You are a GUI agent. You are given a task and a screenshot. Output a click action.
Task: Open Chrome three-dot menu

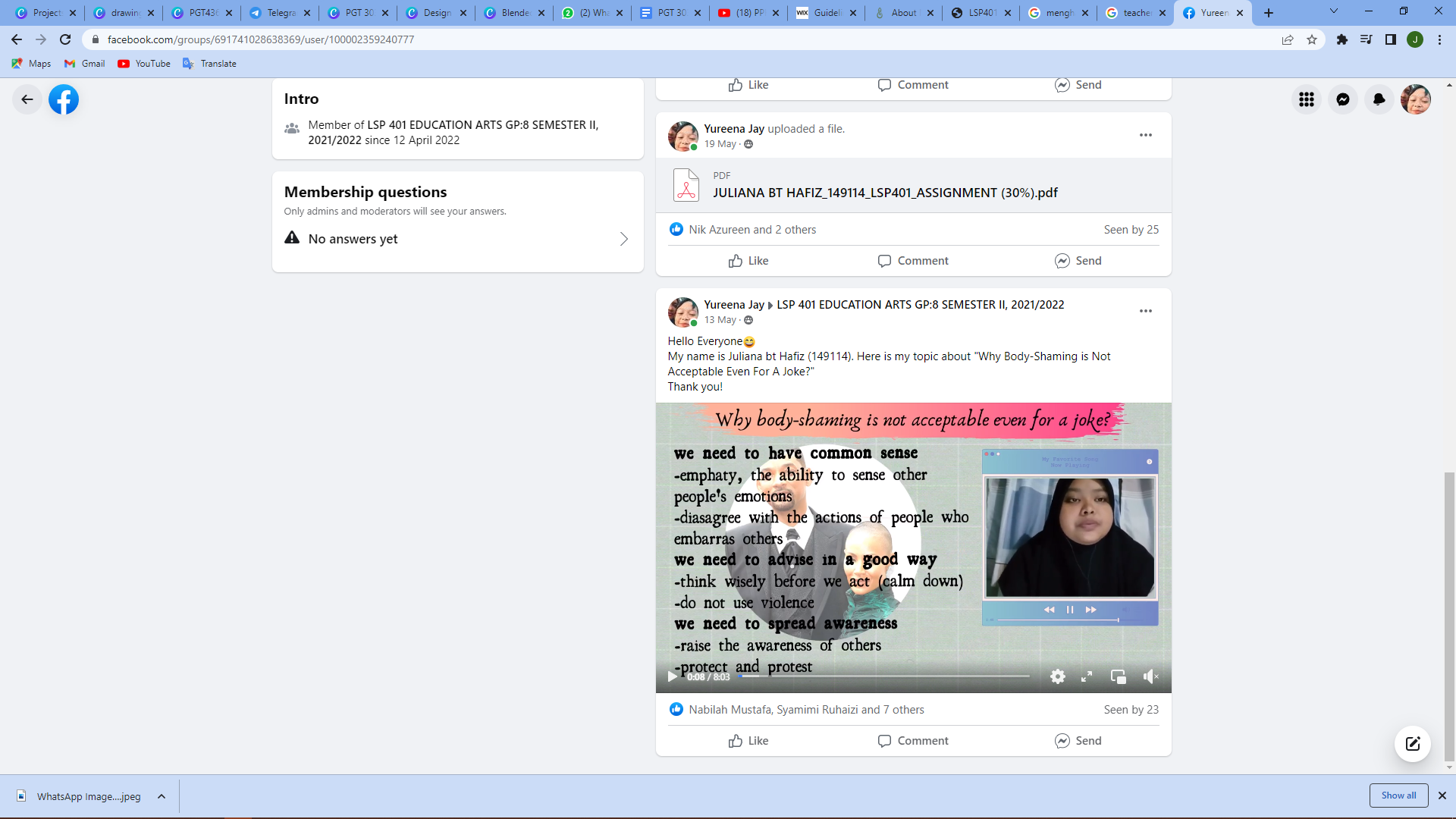(1439, 39)
